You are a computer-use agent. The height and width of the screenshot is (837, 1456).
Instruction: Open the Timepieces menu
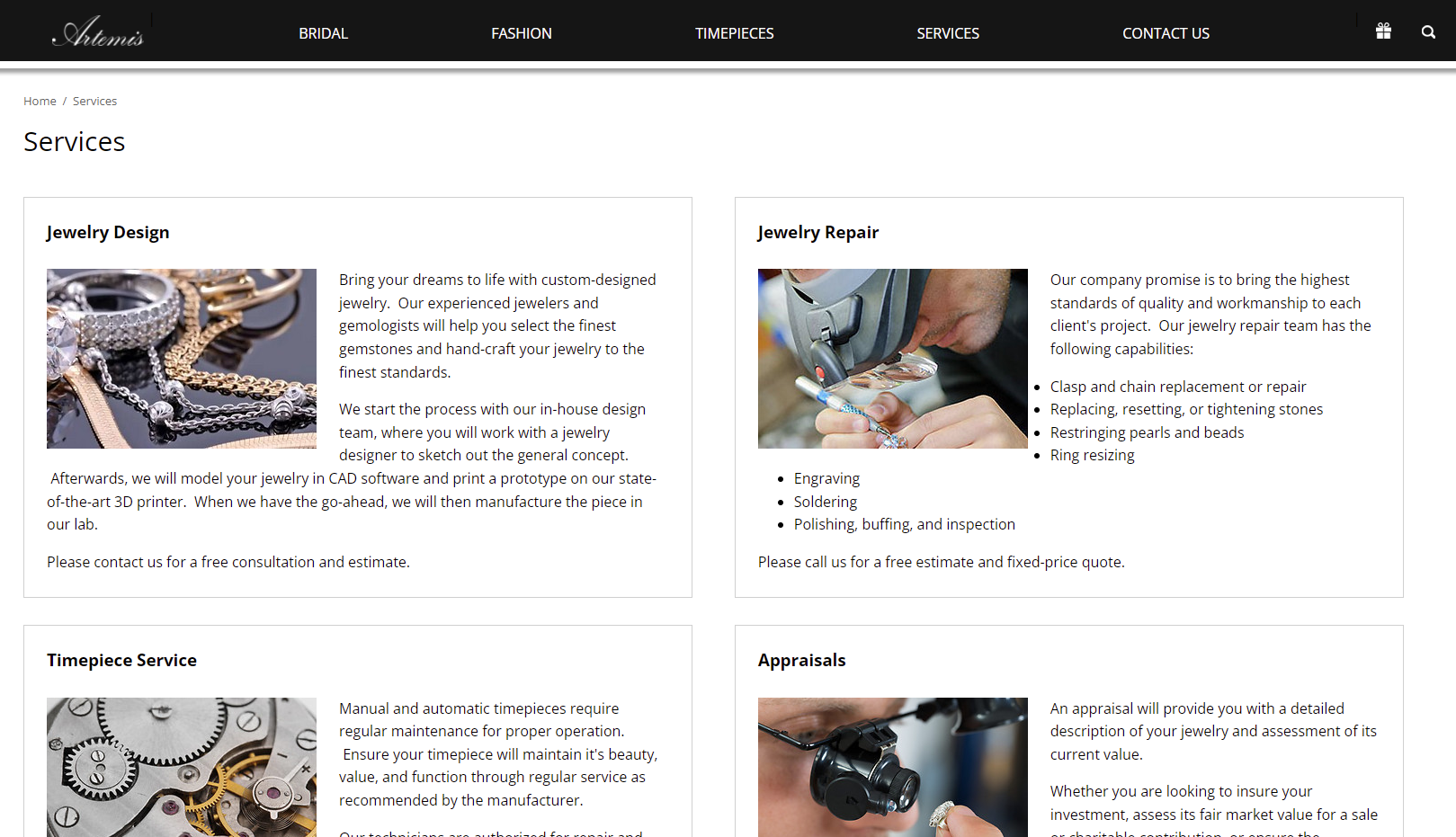click(735, 33)
